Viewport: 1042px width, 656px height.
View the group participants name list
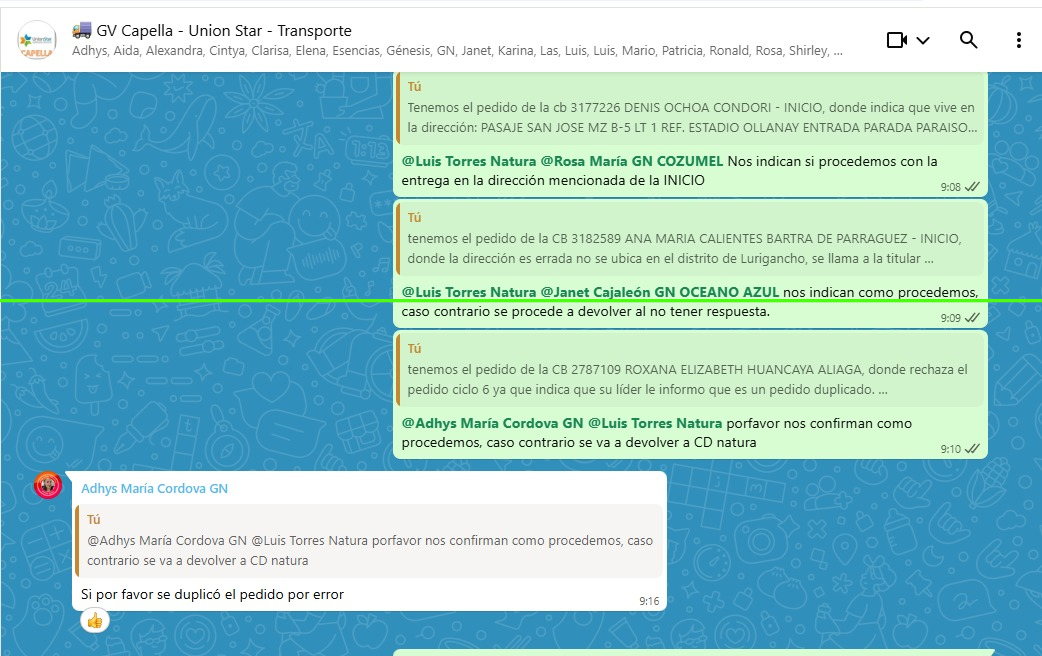[x=457, y=51]
